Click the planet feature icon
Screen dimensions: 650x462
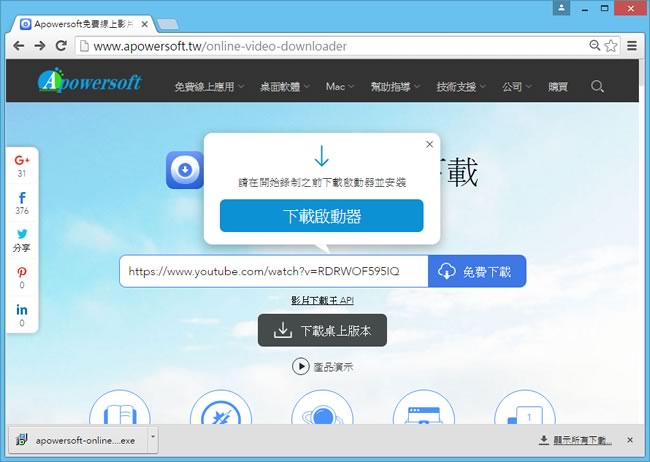coord(322,407)
